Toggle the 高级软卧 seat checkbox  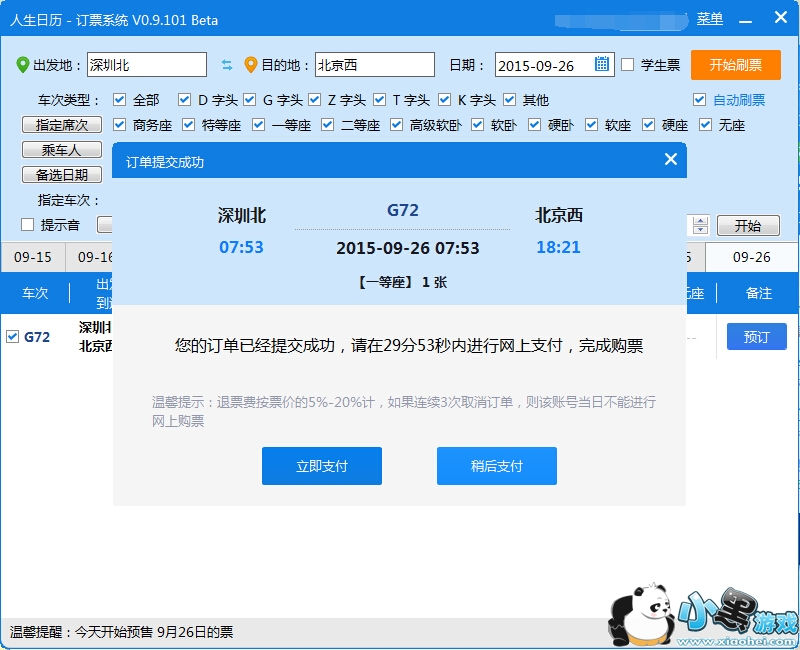pyautogui.click(x=396, y=124)
